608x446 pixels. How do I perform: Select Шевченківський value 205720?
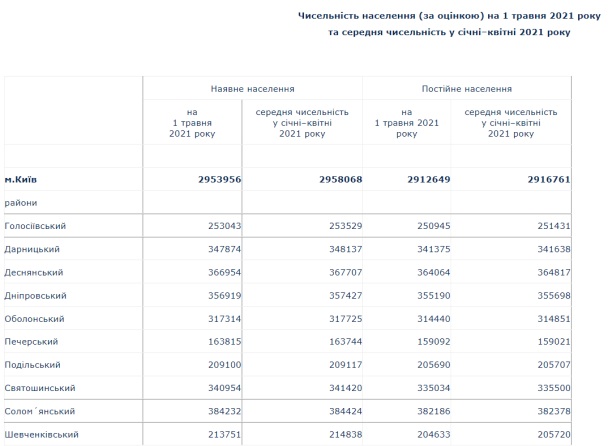[x=554, y=435]
